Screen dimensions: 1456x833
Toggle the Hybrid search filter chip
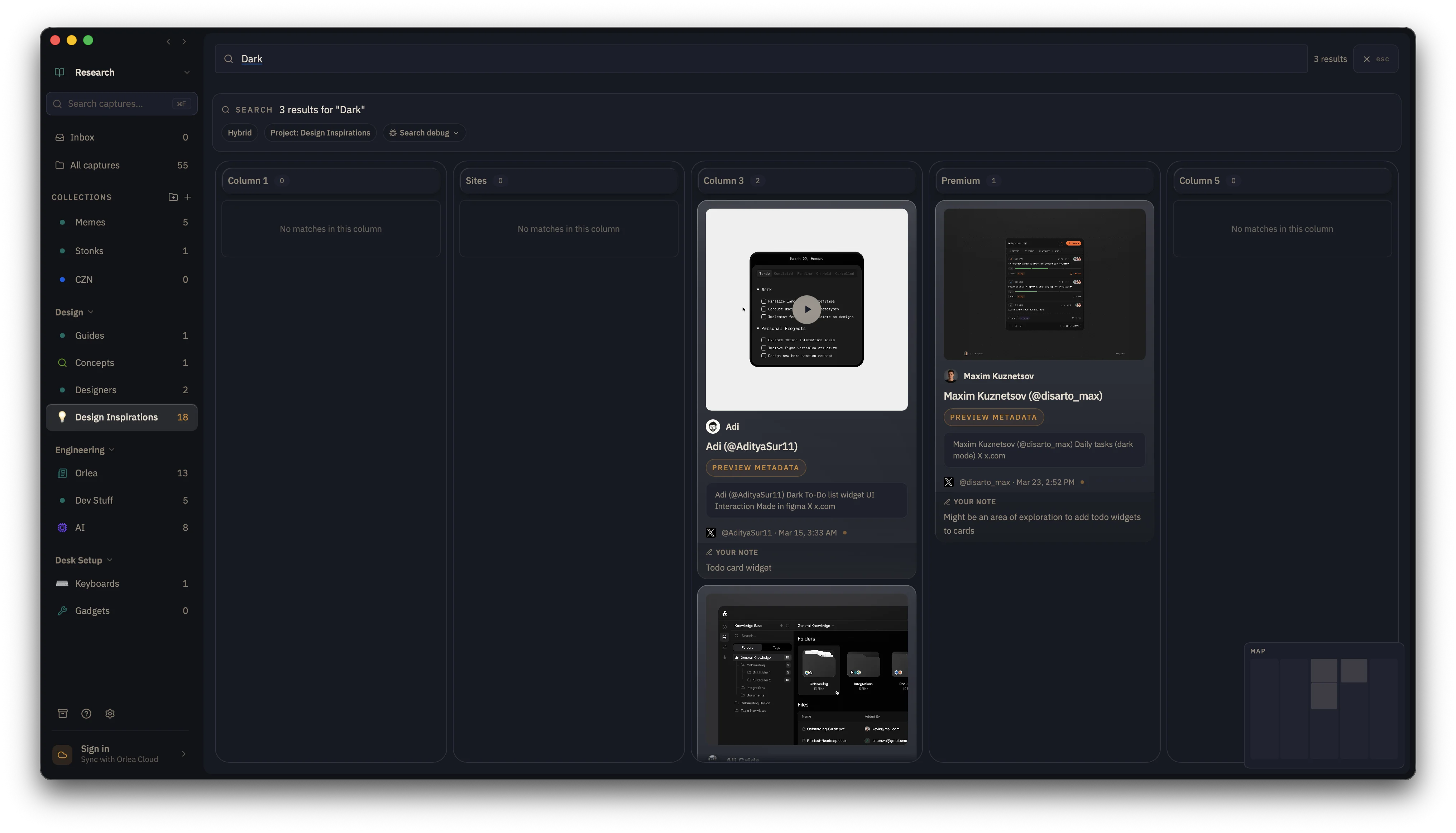(x=240, y=132)
